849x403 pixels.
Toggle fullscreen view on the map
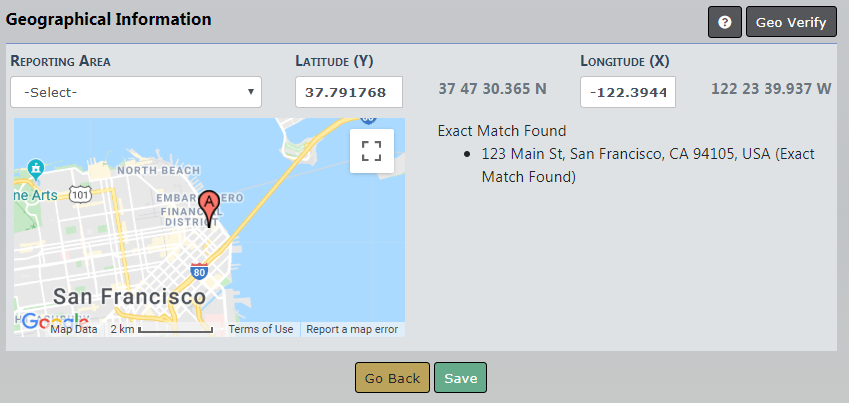371,151
